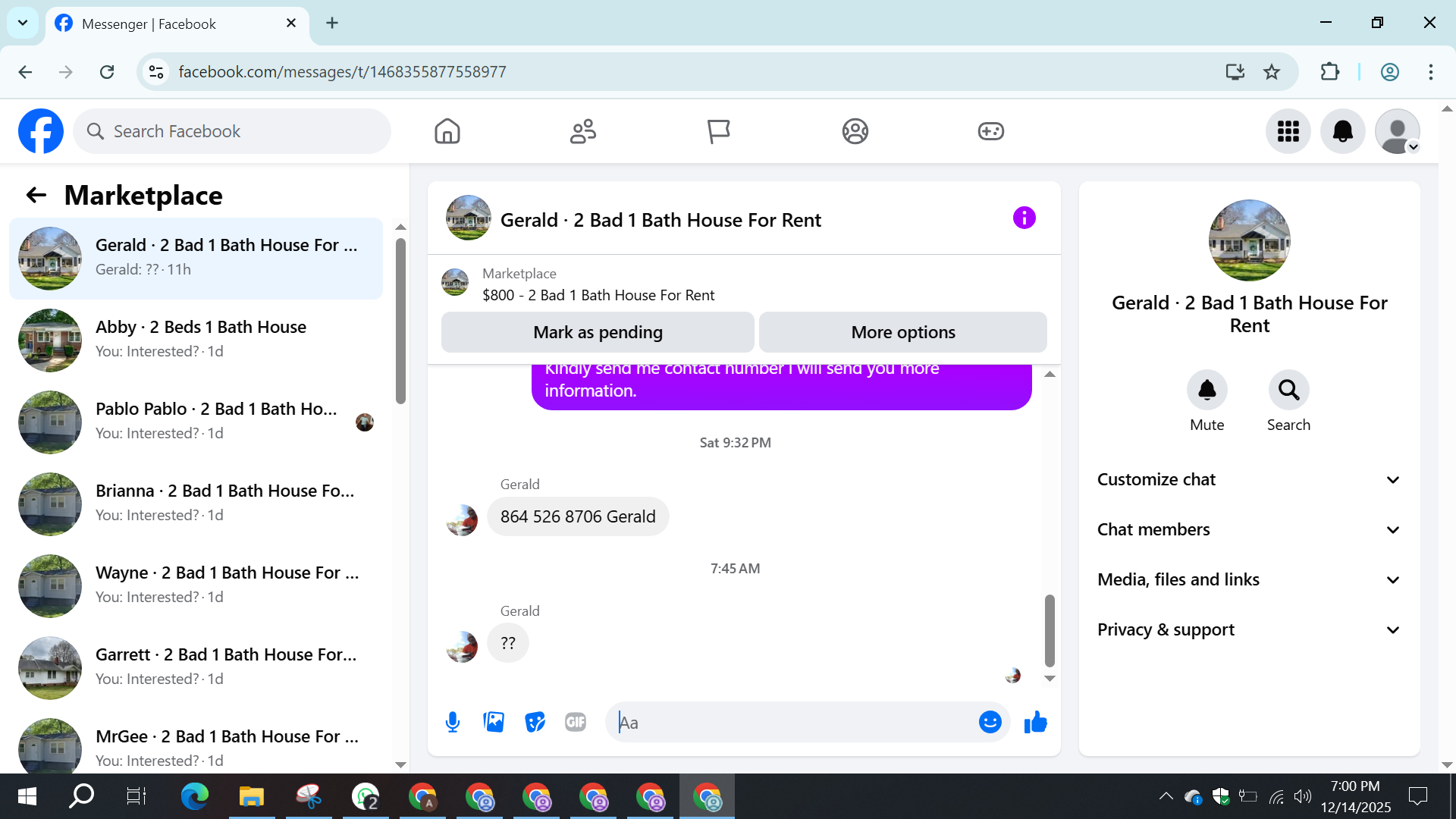1456x819 pixels.
Task: Open Facebook notifications bell
Action: [x=1342, y=131]
